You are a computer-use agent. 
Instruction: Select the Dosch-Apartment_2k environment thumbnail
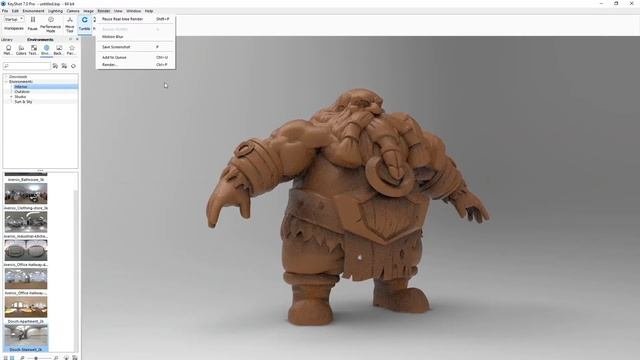point(26,307)
